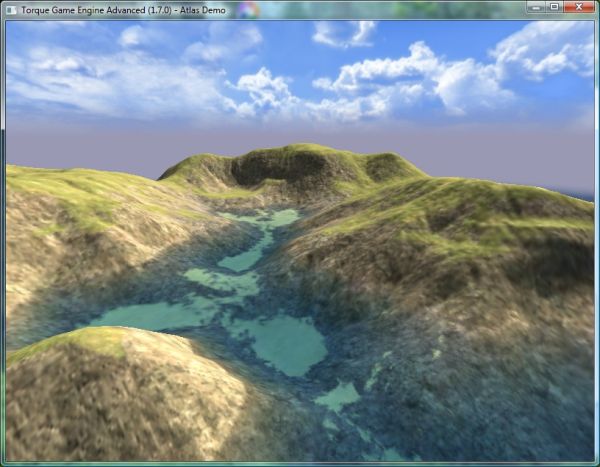Screen dimensions: 600x467
Task: Close the Torque Game Engine window
Action: click(579, 7)
